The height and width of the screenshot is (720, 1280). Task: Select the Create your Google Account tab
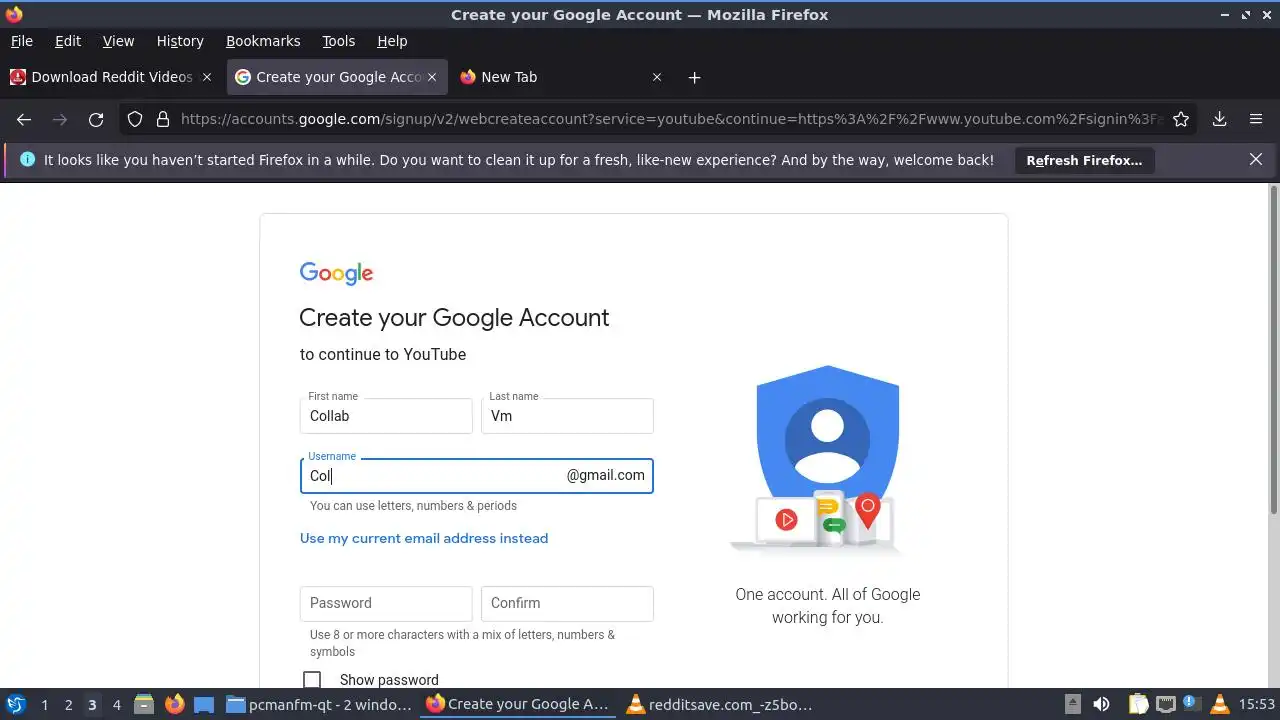(337, 77)
